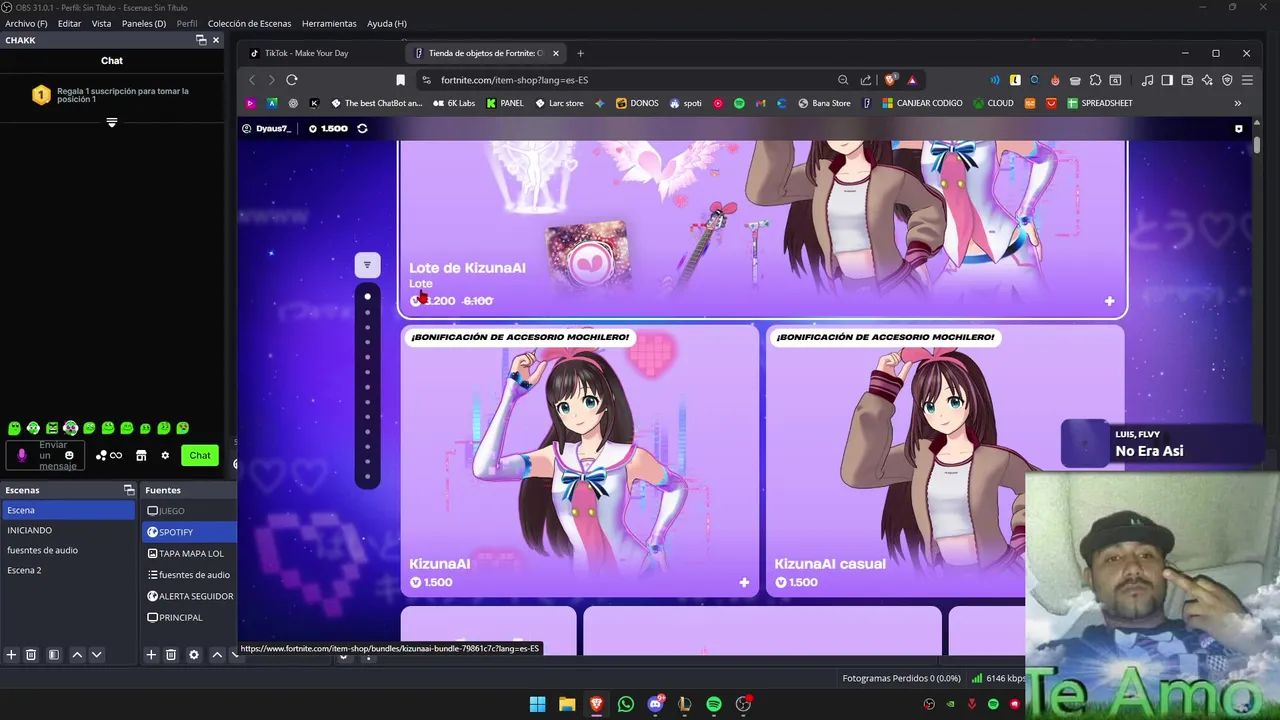The width and height of the screenshot is (1280, 720).
Task: Open Editar menu in OBS
Action: 69,23
